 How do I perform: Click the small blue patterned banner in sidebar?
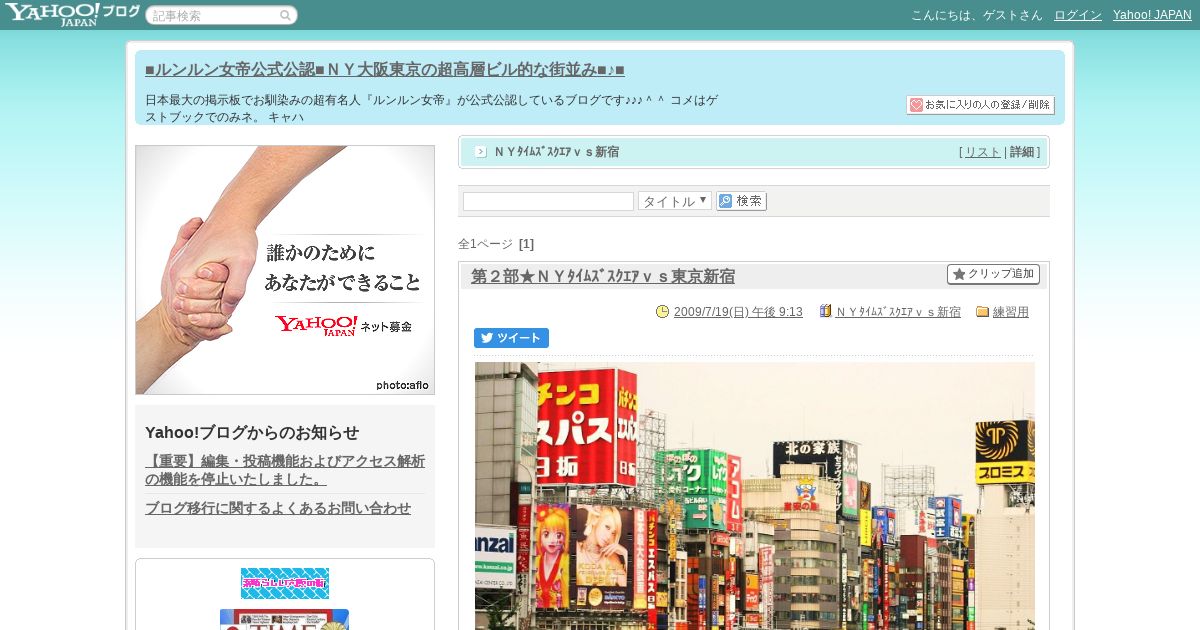tap(285, 583)
